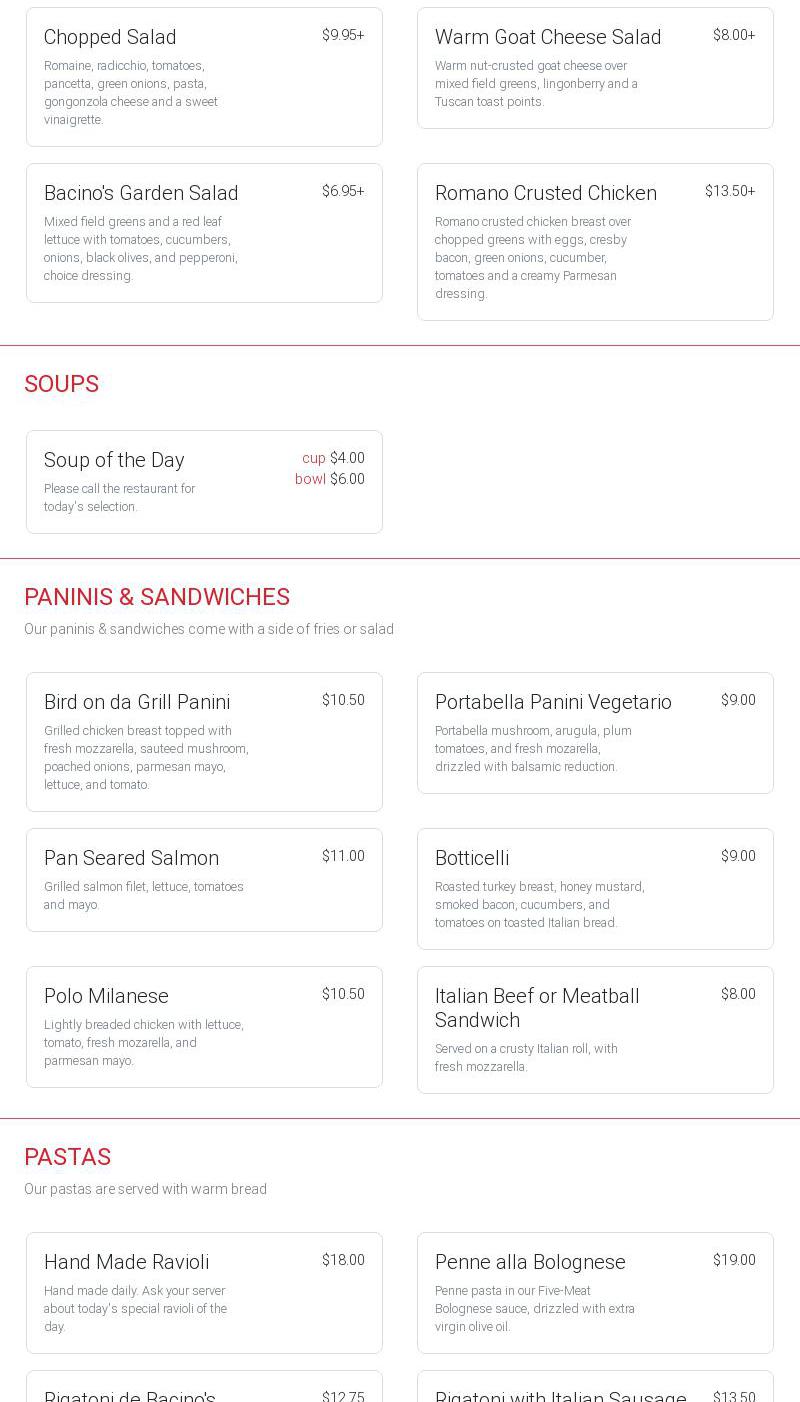Choose the Pan Seared Salmon sandwich

[x=204, y=880]
